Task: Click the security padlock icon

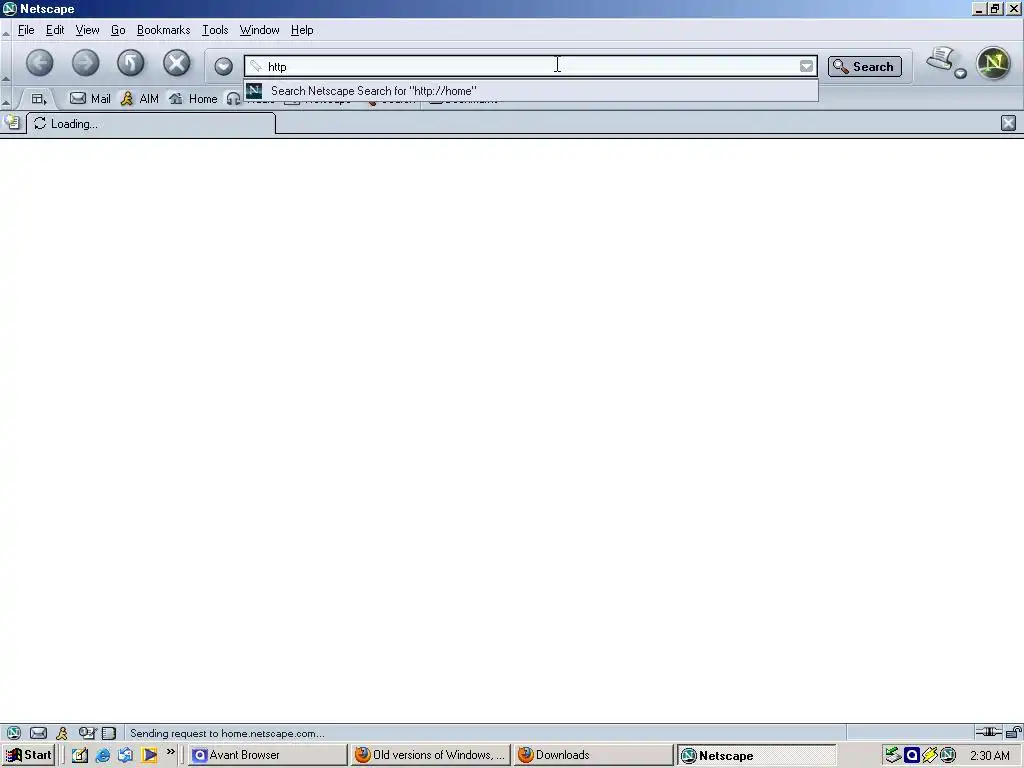Action: [x=1014, y=732]
